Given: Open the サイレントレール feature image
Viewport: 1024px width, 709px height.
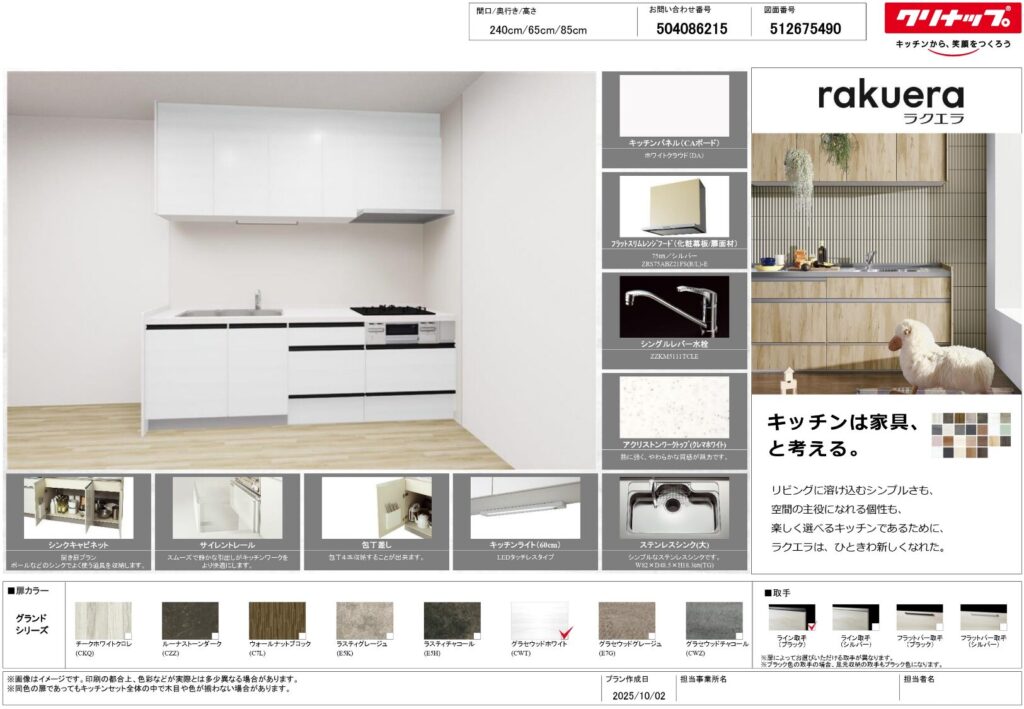Looking at the screenshot, I should (227, 506).
